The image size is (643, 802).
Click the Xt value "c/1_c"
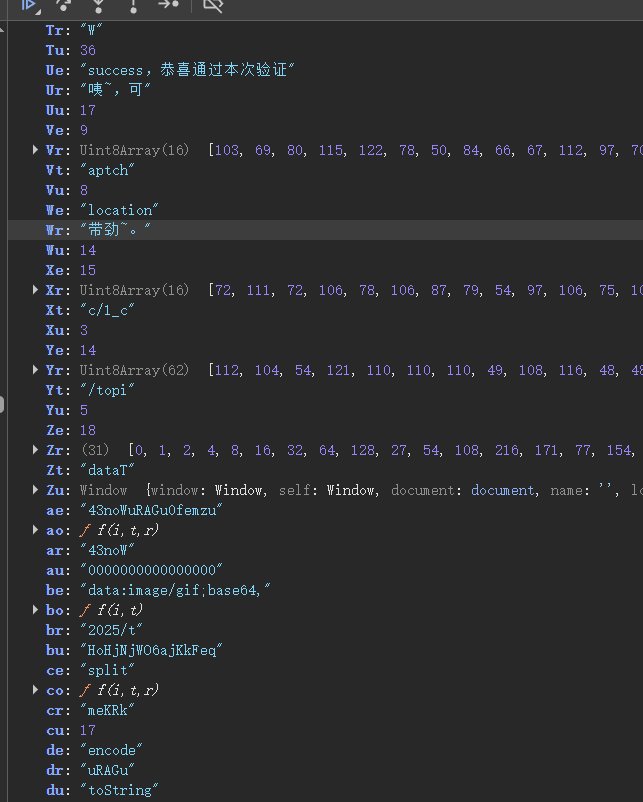pyautogui.click(x=107, y=310)
